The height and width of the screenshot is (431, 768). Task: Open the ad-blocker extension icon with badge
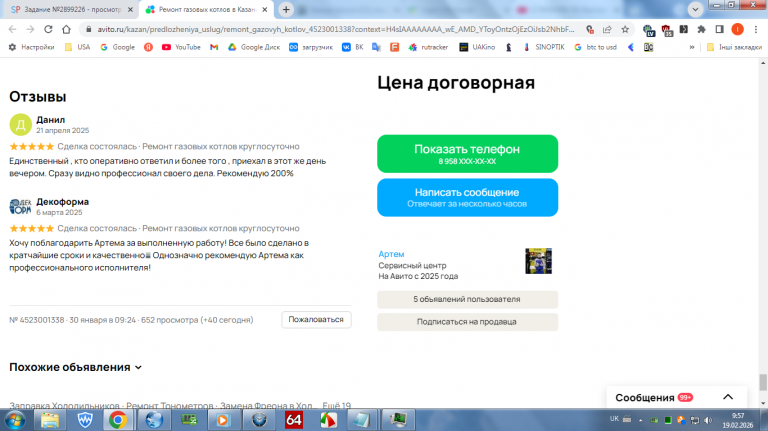[x=667, y=30]
